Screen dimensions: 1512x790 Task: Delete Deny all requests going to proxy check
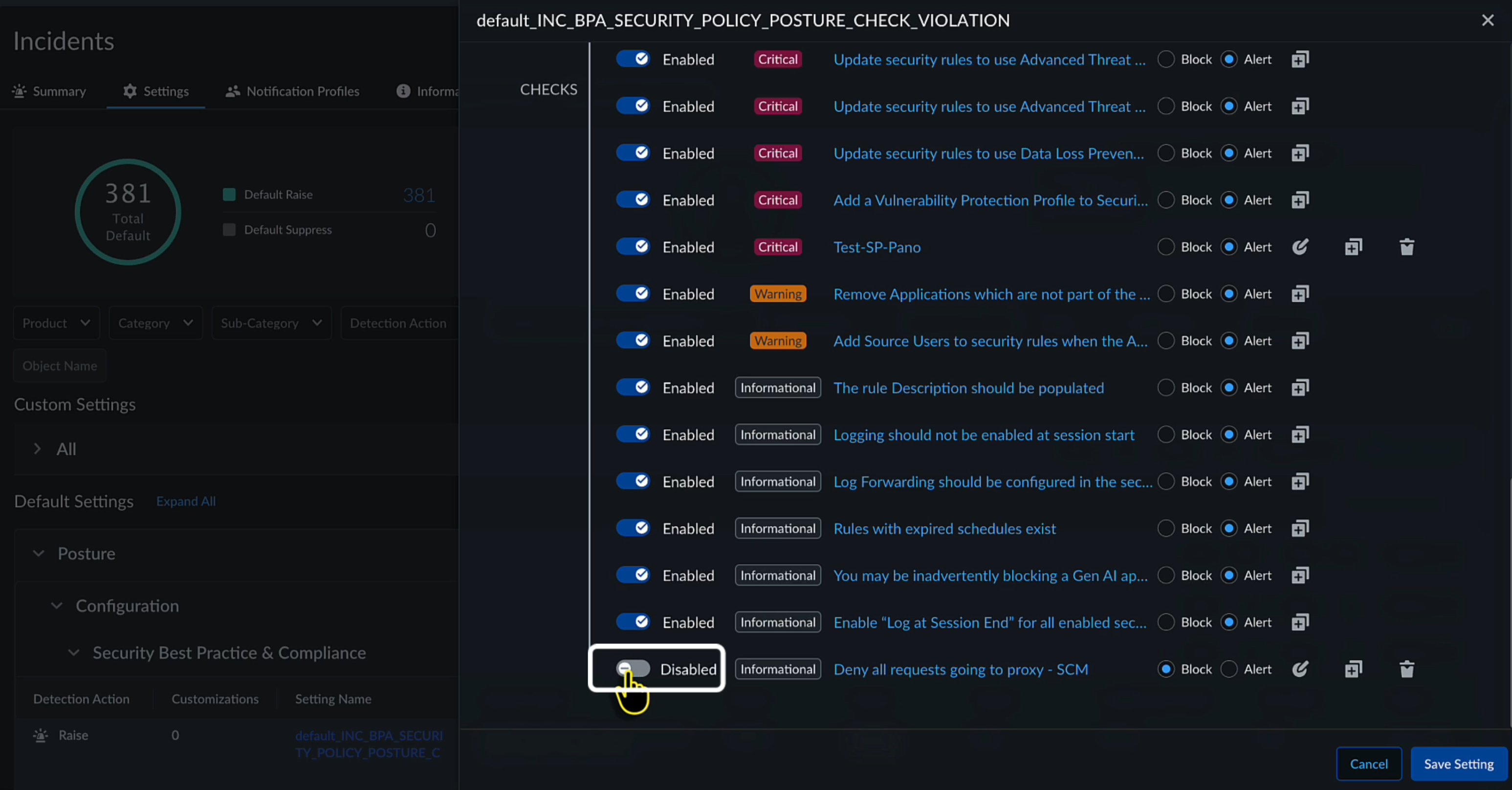pyautogui.click(x=1406, y=668)
